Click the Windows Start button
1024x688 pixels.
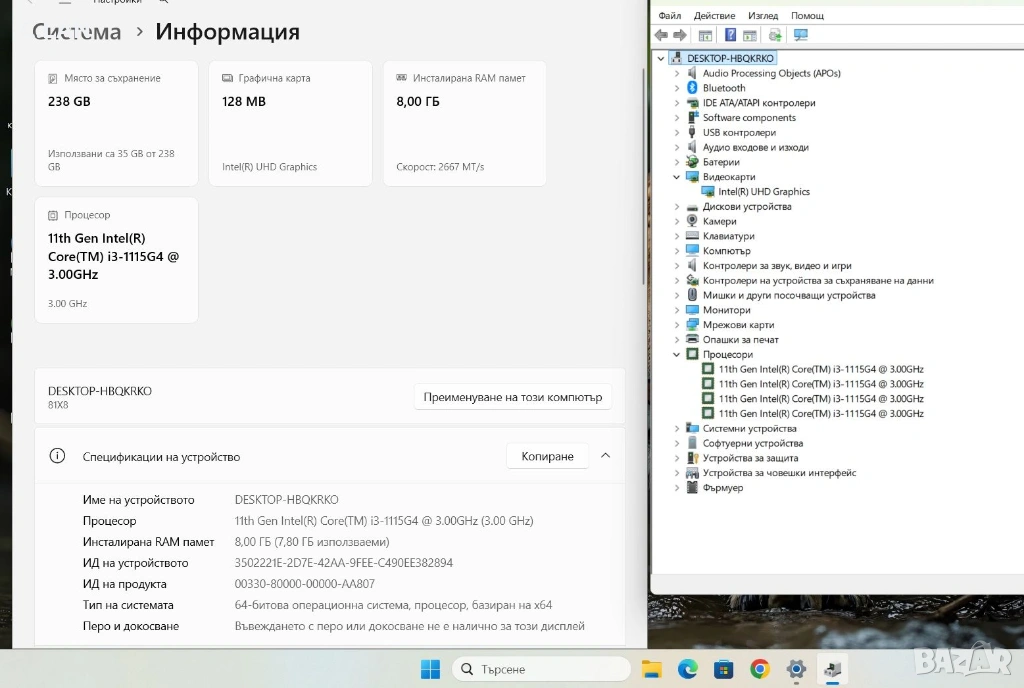click(430, 669)
